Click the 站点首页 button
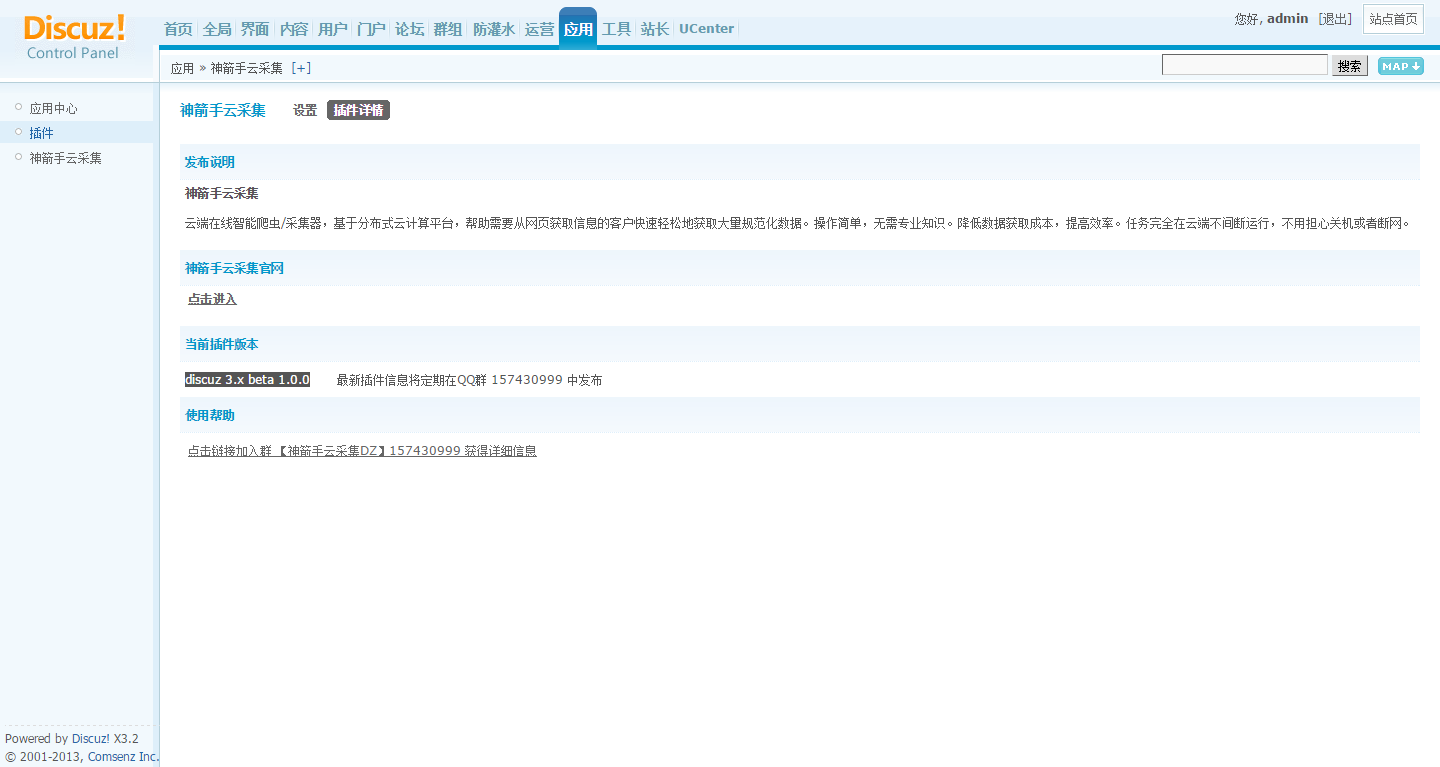This screenshot has height=767, width=1440. pos(1393,19)
